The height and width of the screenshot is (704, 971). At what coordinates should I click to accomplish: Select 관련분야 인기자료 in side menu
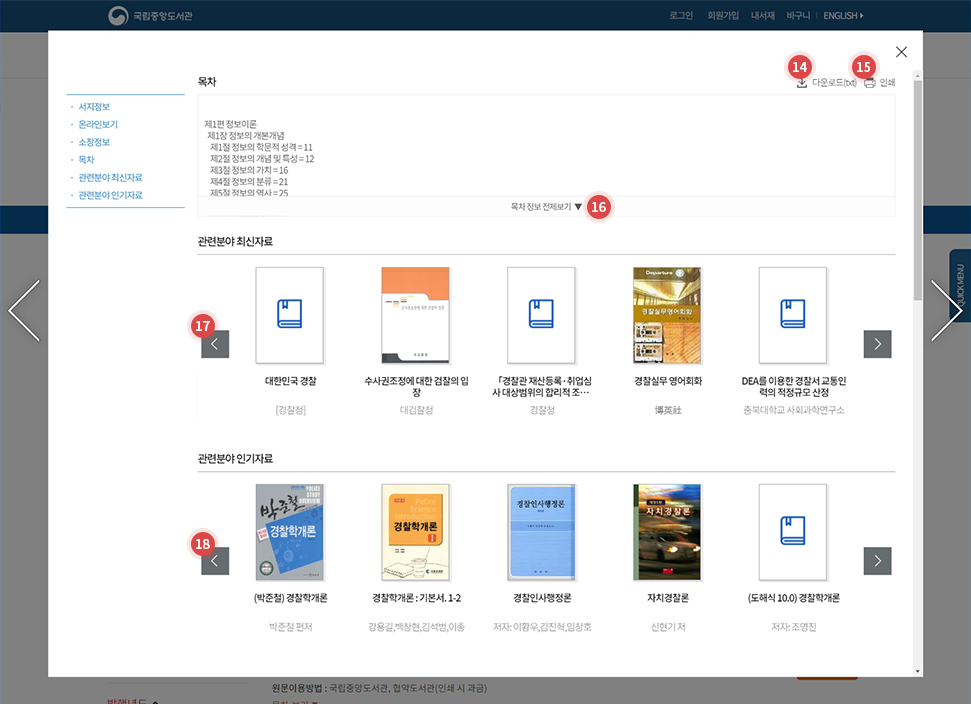pos(110,195)
